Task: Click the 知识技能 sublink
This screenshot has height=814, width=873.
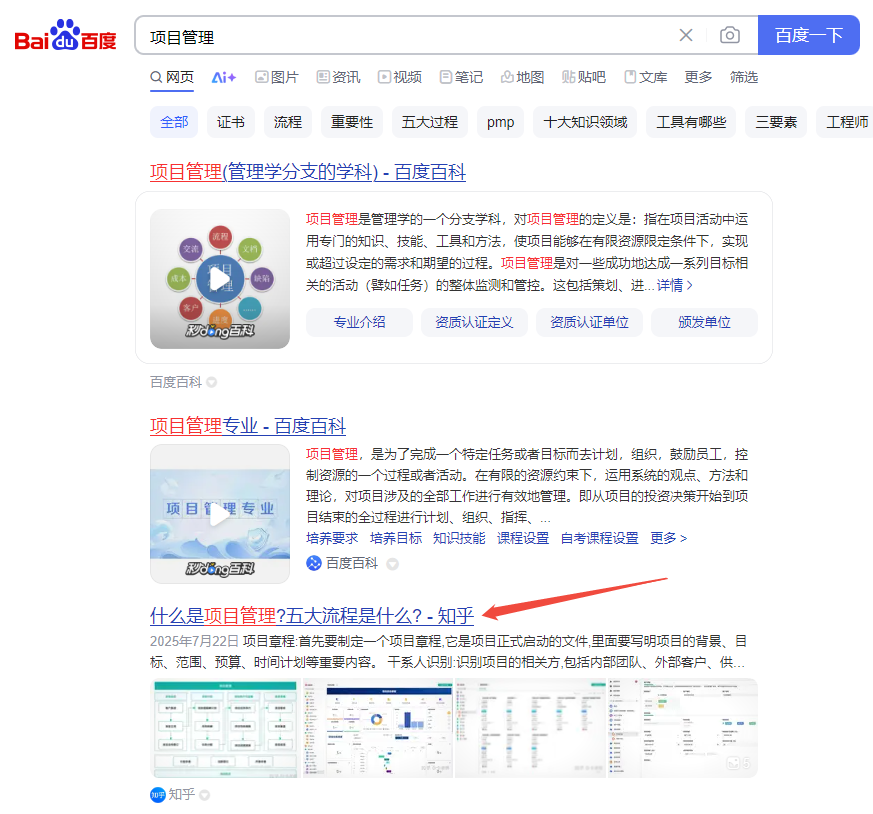Action: tap(459, 538)
